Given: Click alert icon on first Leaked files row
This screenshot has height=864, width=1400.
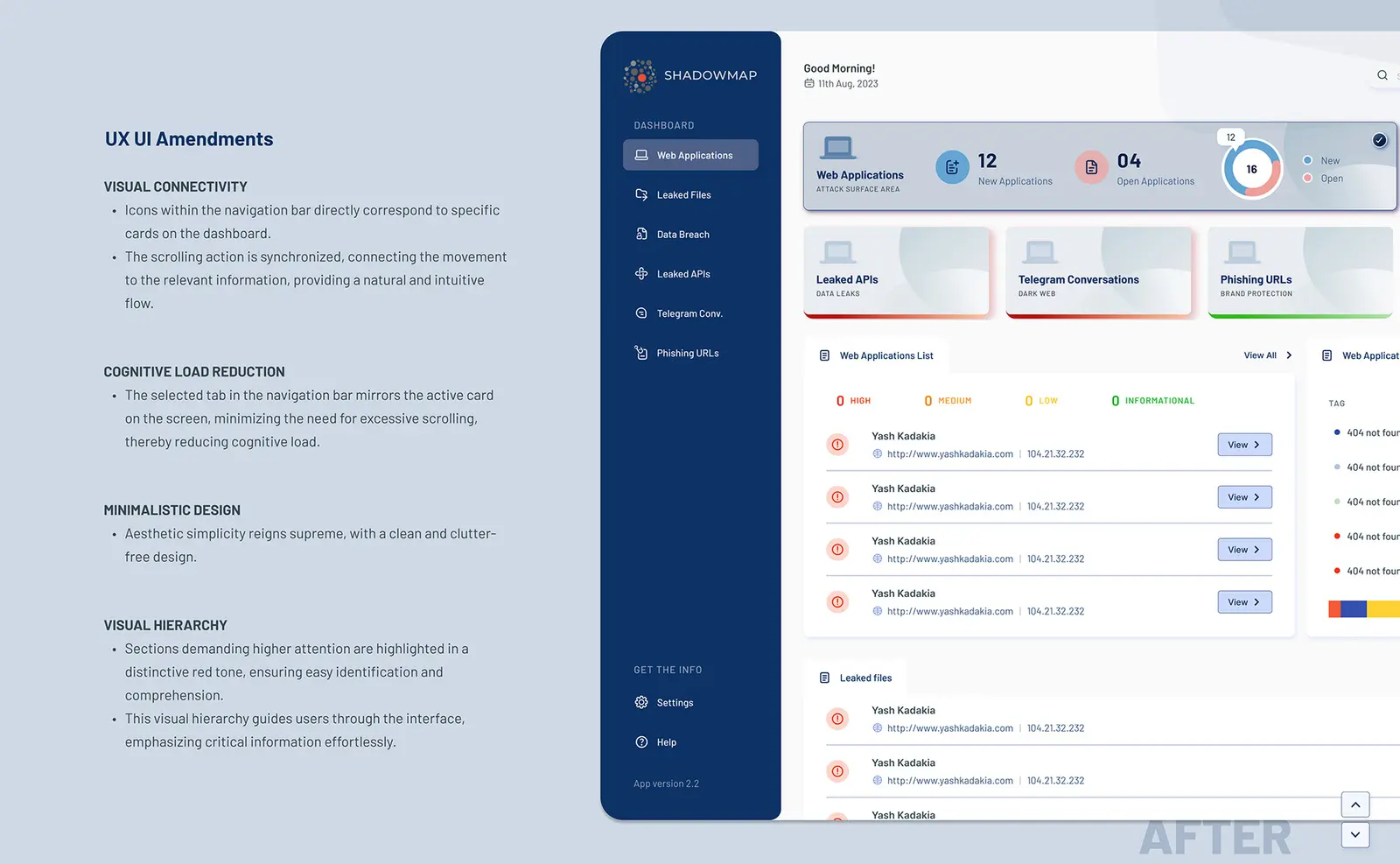Looking at the screenshot, I should pyautogui.click(x=837, y=719).
